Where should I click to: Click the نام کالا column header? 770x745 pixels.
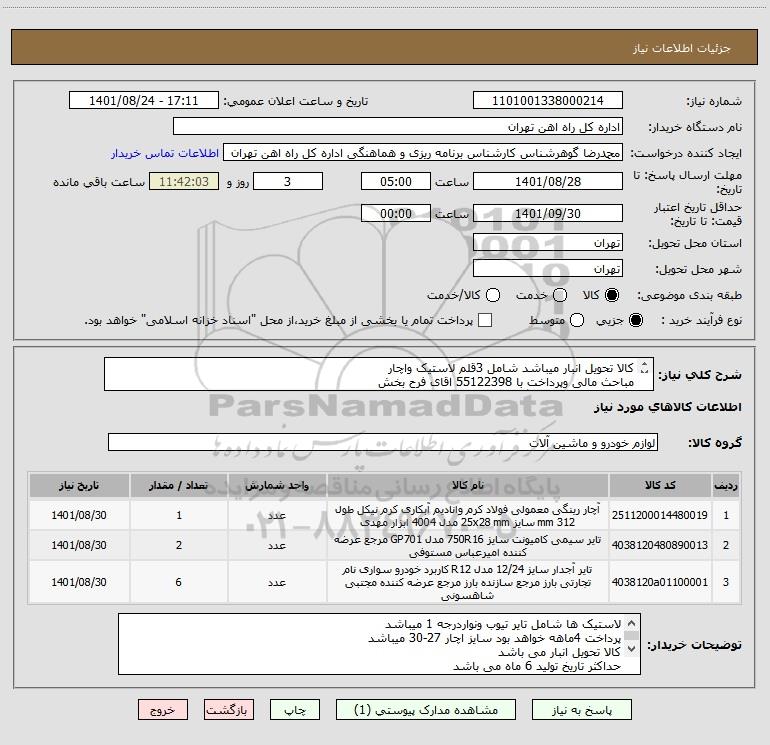[x=468, y=485]
